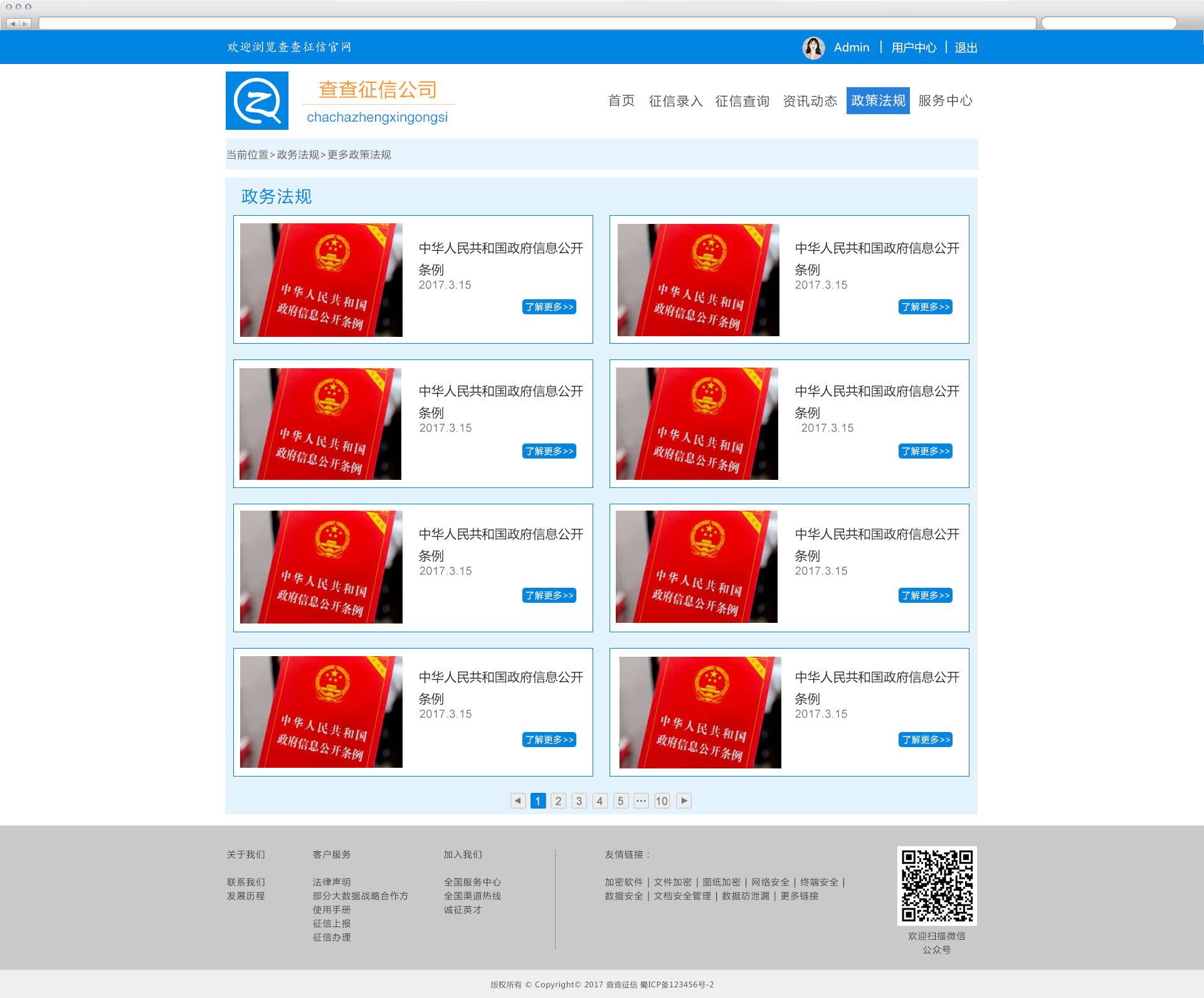Open the second row's left card thumbnail
This screenshot has width=1204, height=998.
click(320, 424)
